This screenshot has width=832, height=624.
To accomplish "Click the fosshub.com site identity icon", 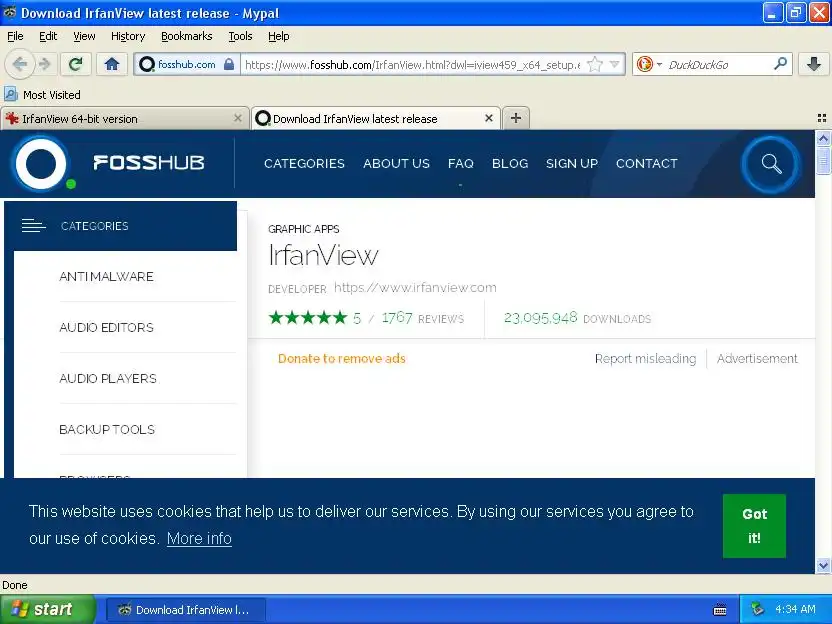I will (x=146, y=65).
